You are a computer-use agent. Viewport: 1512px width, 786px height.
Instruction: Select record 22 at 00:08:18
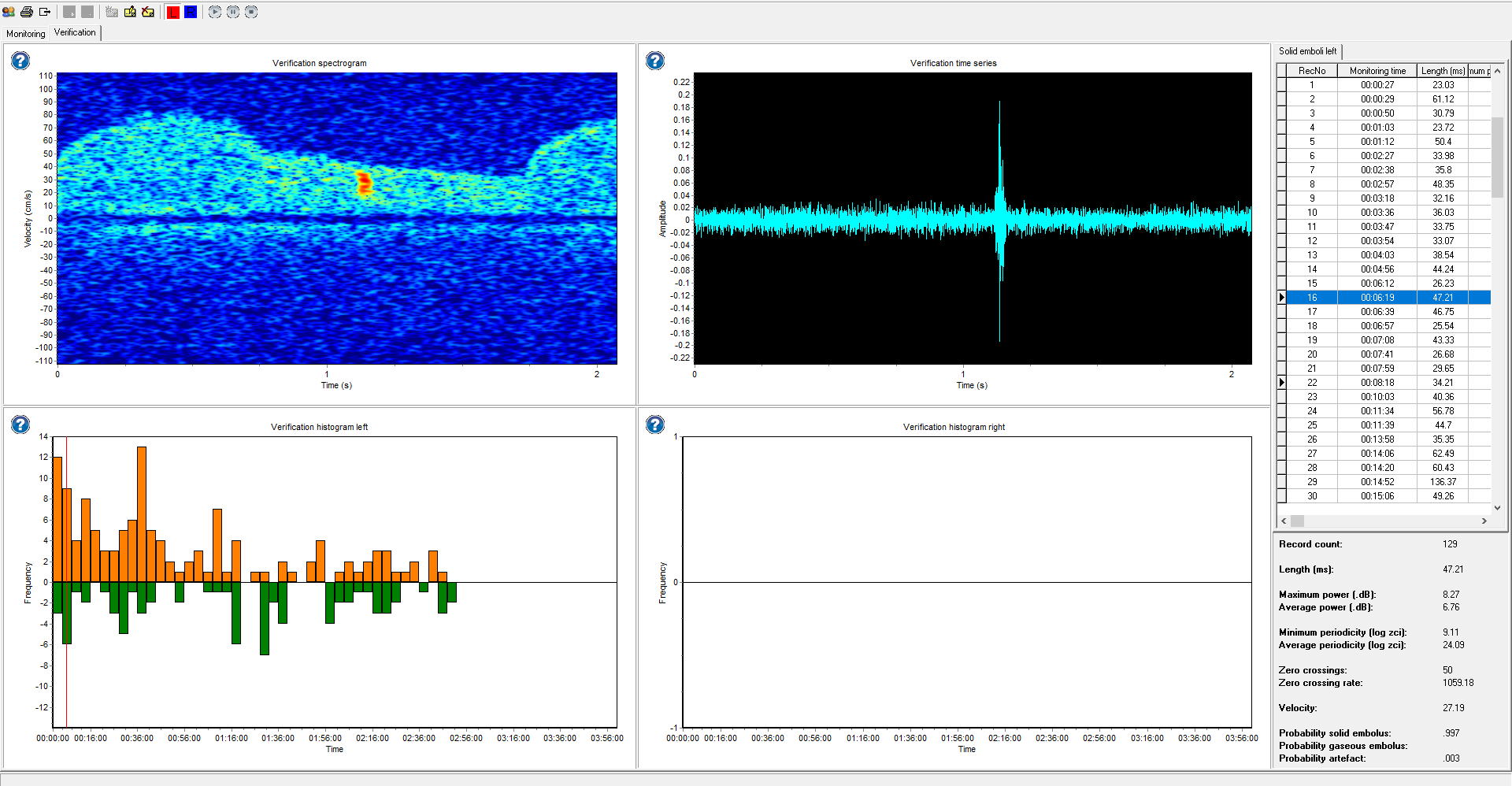1377,383
